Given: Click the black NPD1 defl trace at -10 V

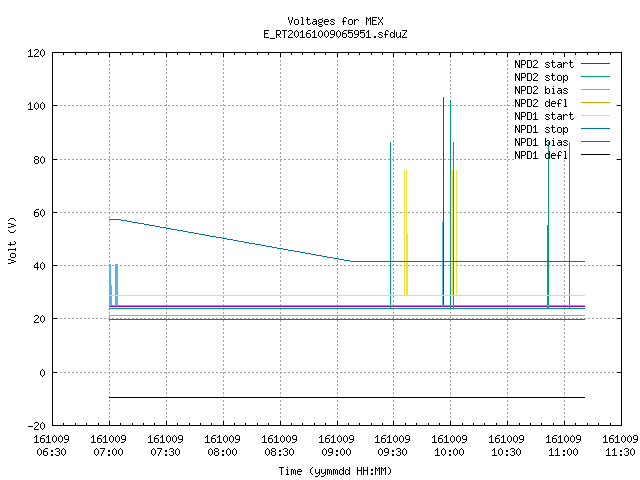Looking at the screenshot, I should click(x=347, y=397).
